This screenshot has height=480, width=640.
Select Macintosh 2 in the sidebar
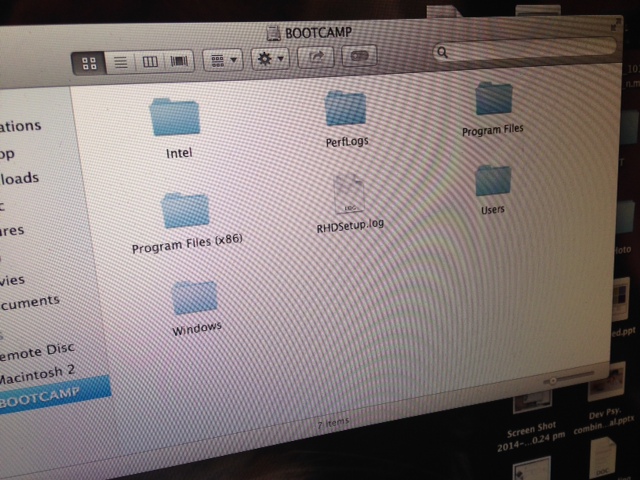(38, 375)
